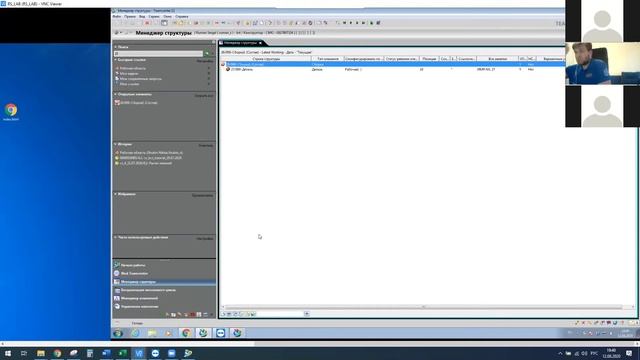Open the Мои сохраненные запросы quick link
Viewport: 640px width, 360px height.
point(140,79)
